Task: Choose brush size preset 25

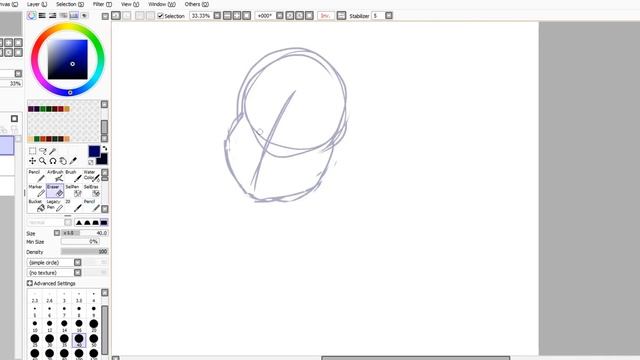Action: (x=35, y=340)
